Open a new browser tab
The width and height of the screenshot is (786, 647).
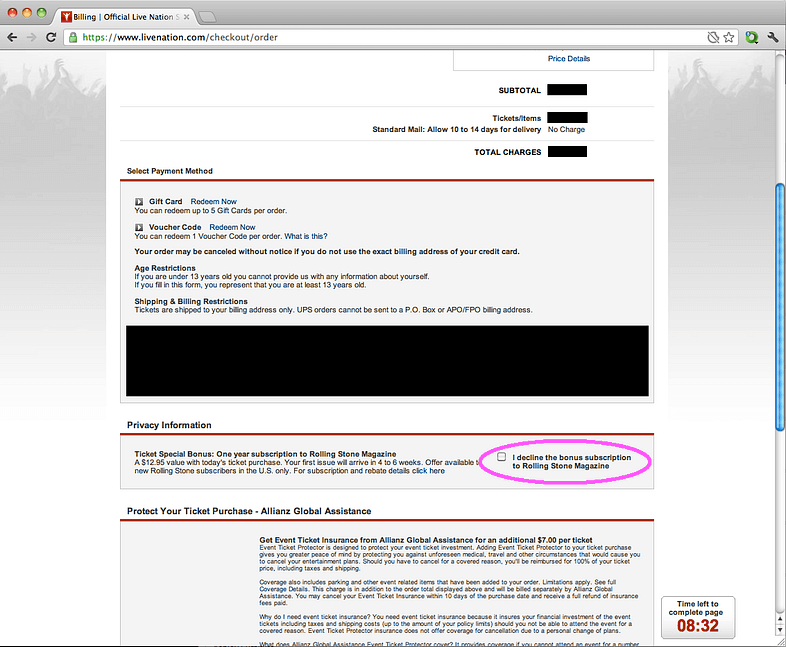pyautogui.click(x=208, y=17)
